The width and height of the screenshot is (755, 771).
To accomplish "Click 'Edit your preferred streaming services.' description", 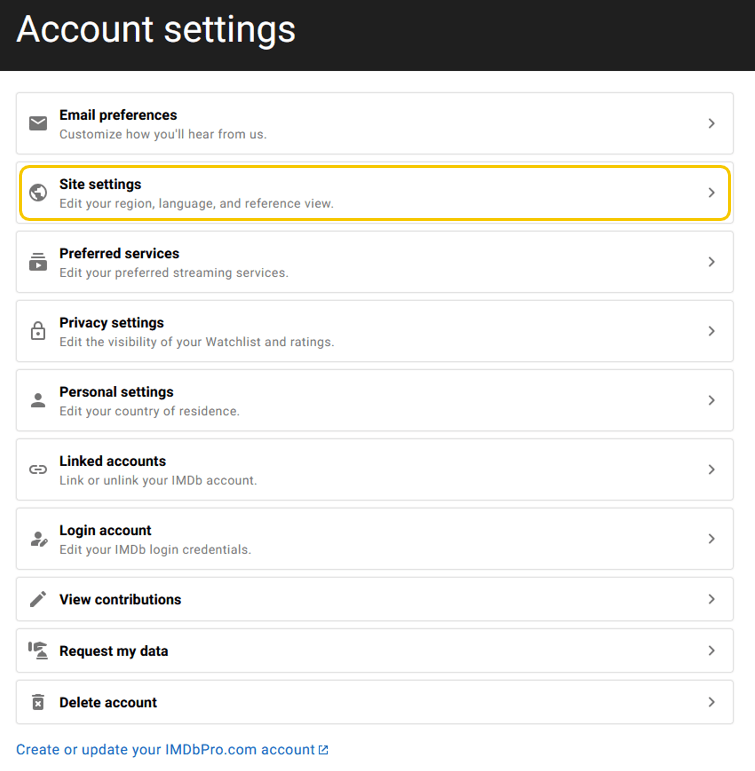I will [174, 273].
